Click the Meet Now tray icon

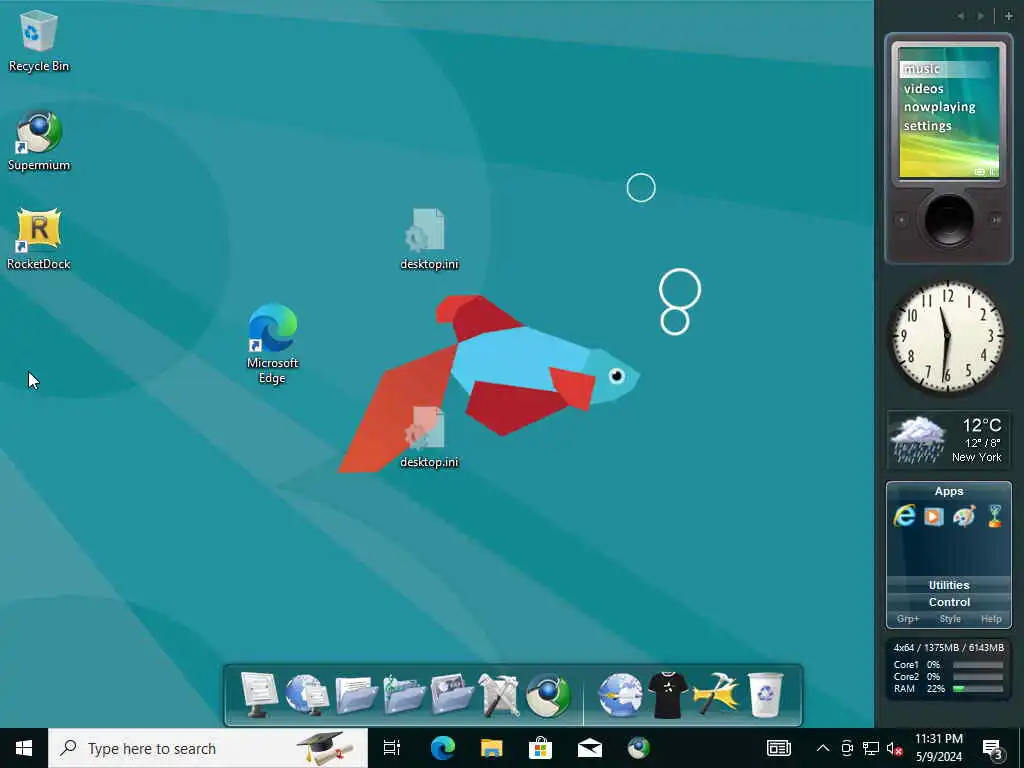coord(847,748)
